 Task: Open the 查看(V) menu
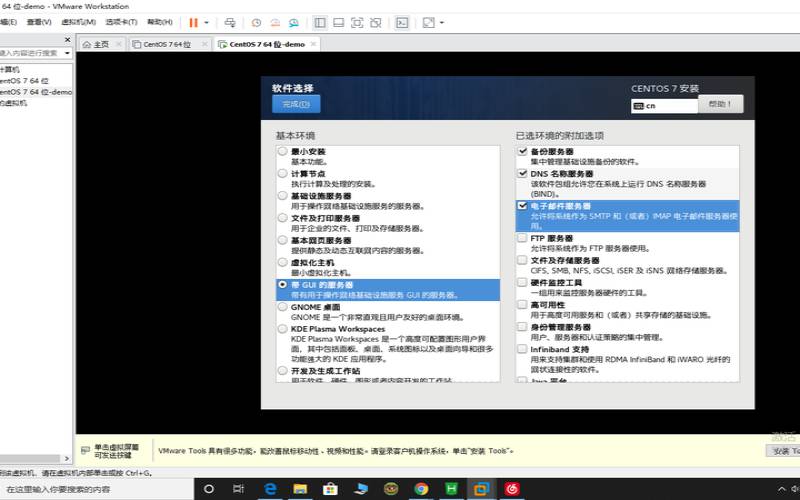pyautogui.click(x=39, y=22)
